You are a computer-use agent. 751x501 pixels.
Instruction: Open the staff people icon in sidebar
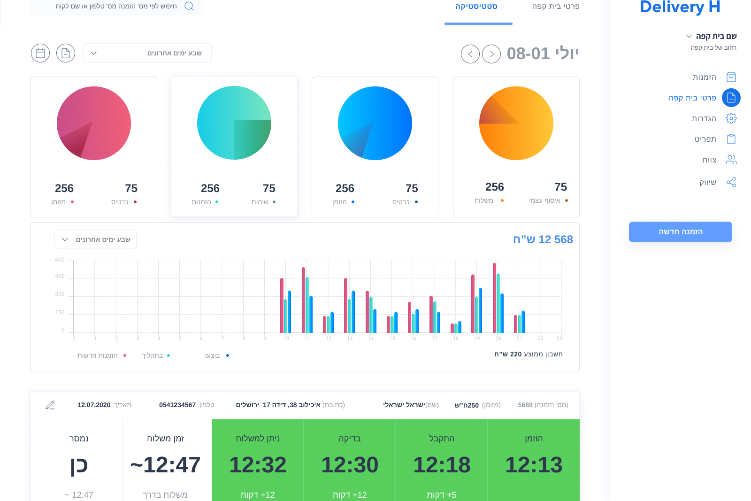pos(731,159)
